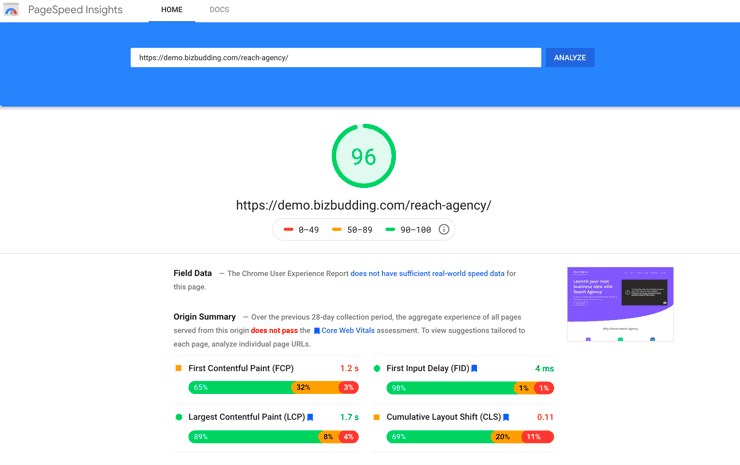740x465 pixels.
Task: Click the orange square FCP status marker
Action: point(178,368)
